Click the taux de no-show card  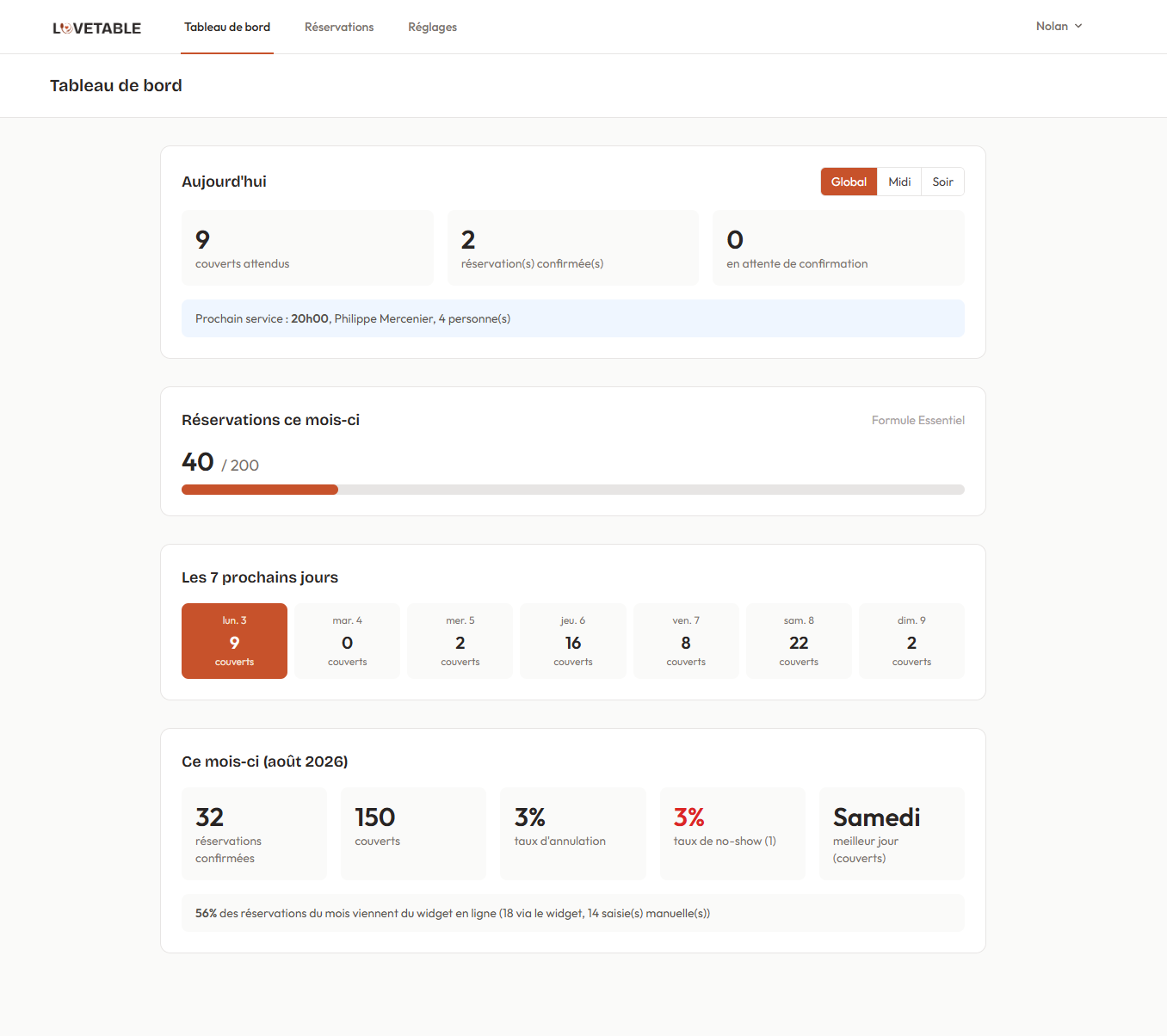732,834
